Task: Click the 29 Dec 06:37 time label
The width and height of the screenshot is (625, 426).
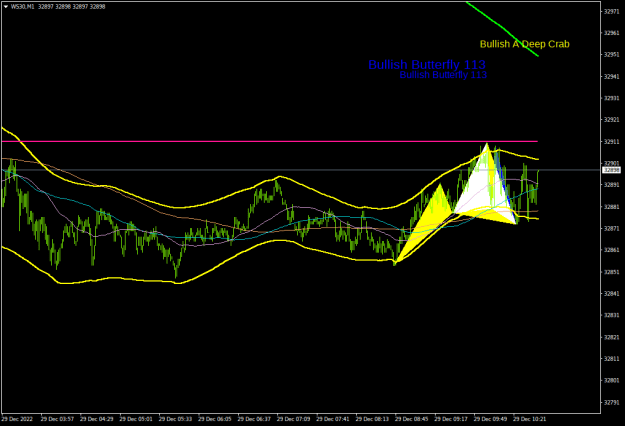Action: click(x=254, y=419)
